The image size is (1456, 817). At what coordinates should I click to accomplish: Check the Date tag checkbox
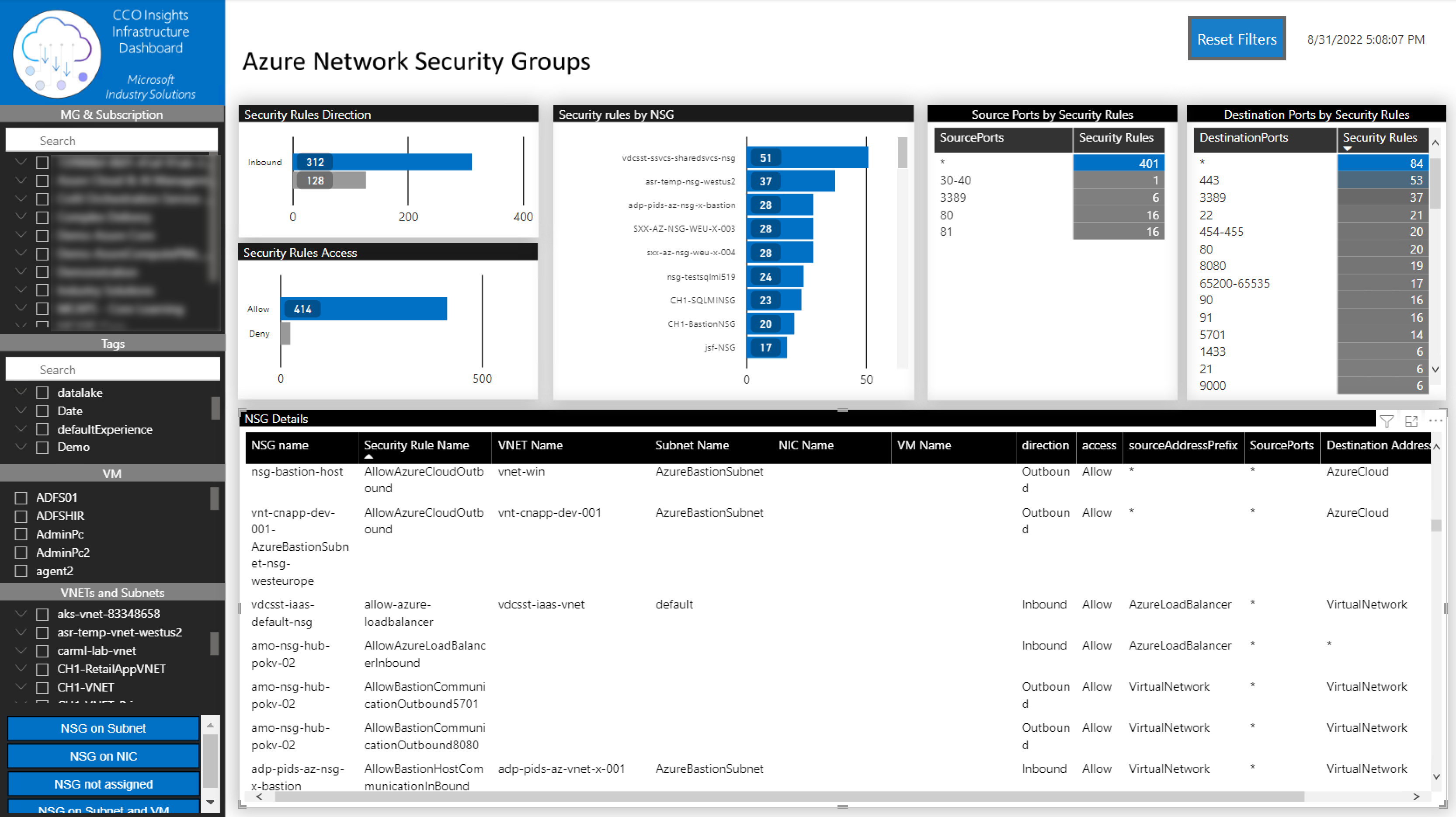pos(42,411)
